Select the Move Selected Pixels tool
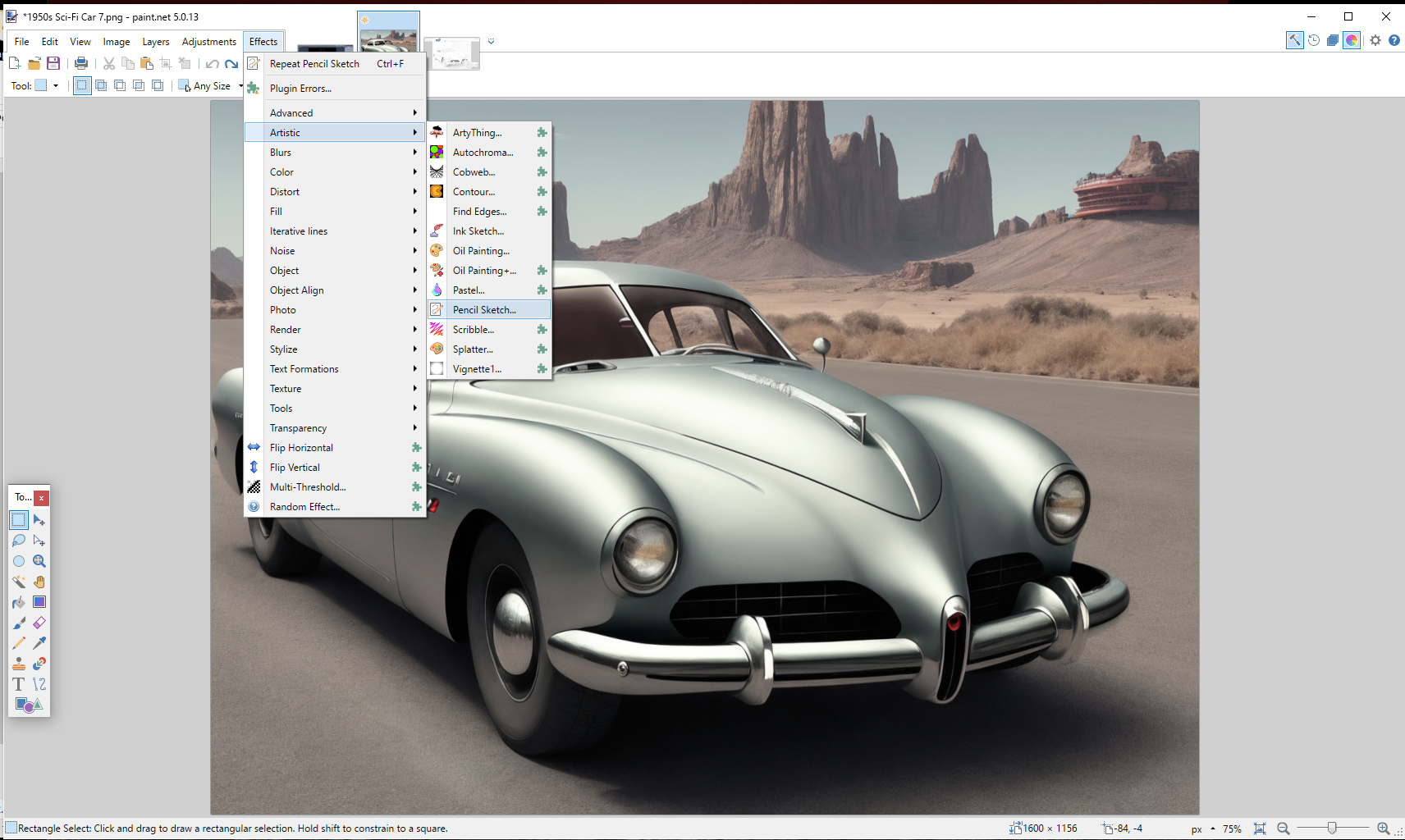1405x840 pixels. 39,520
